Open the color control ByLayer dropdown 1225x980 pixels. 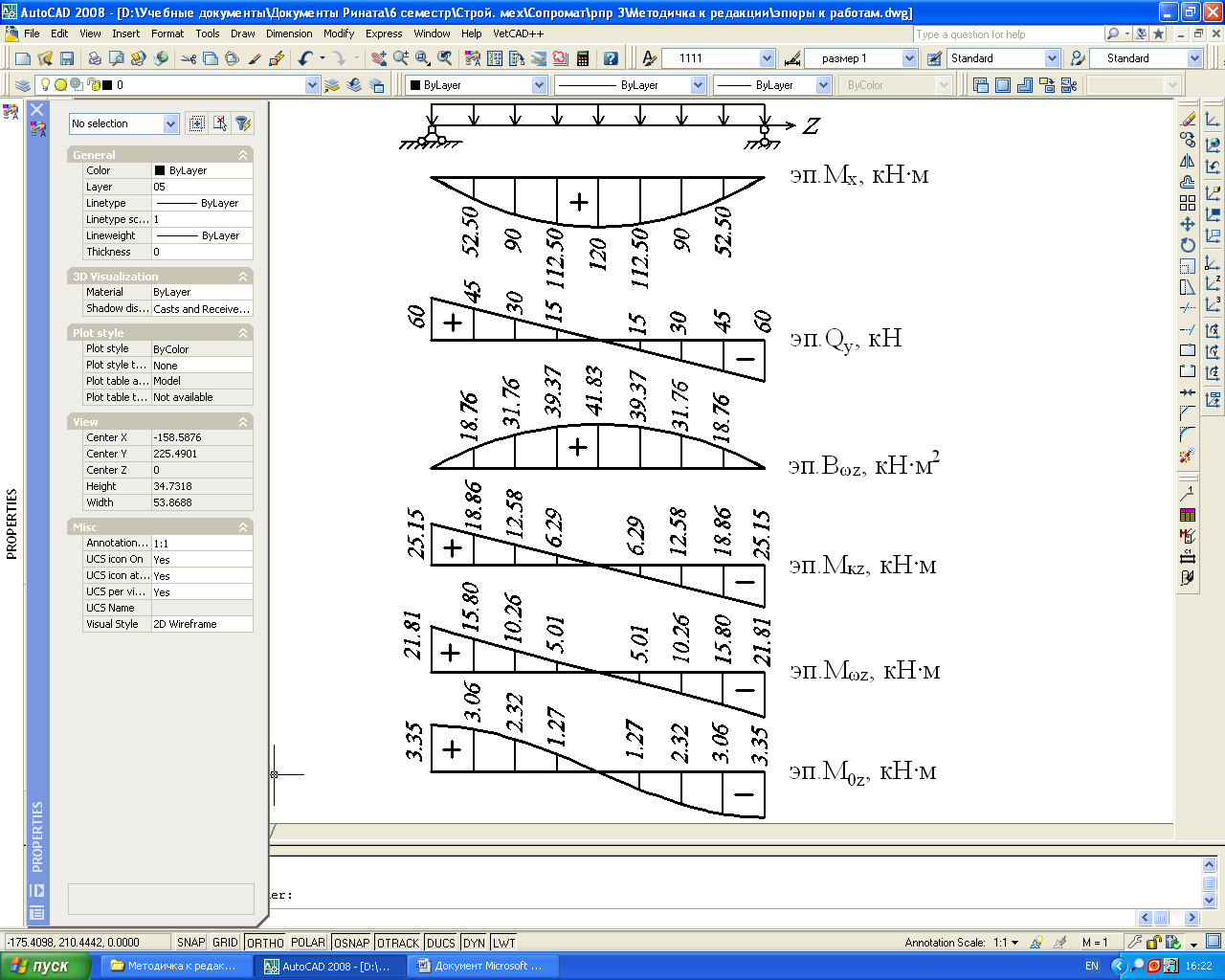pyautogui.click(x=477, y=85)
